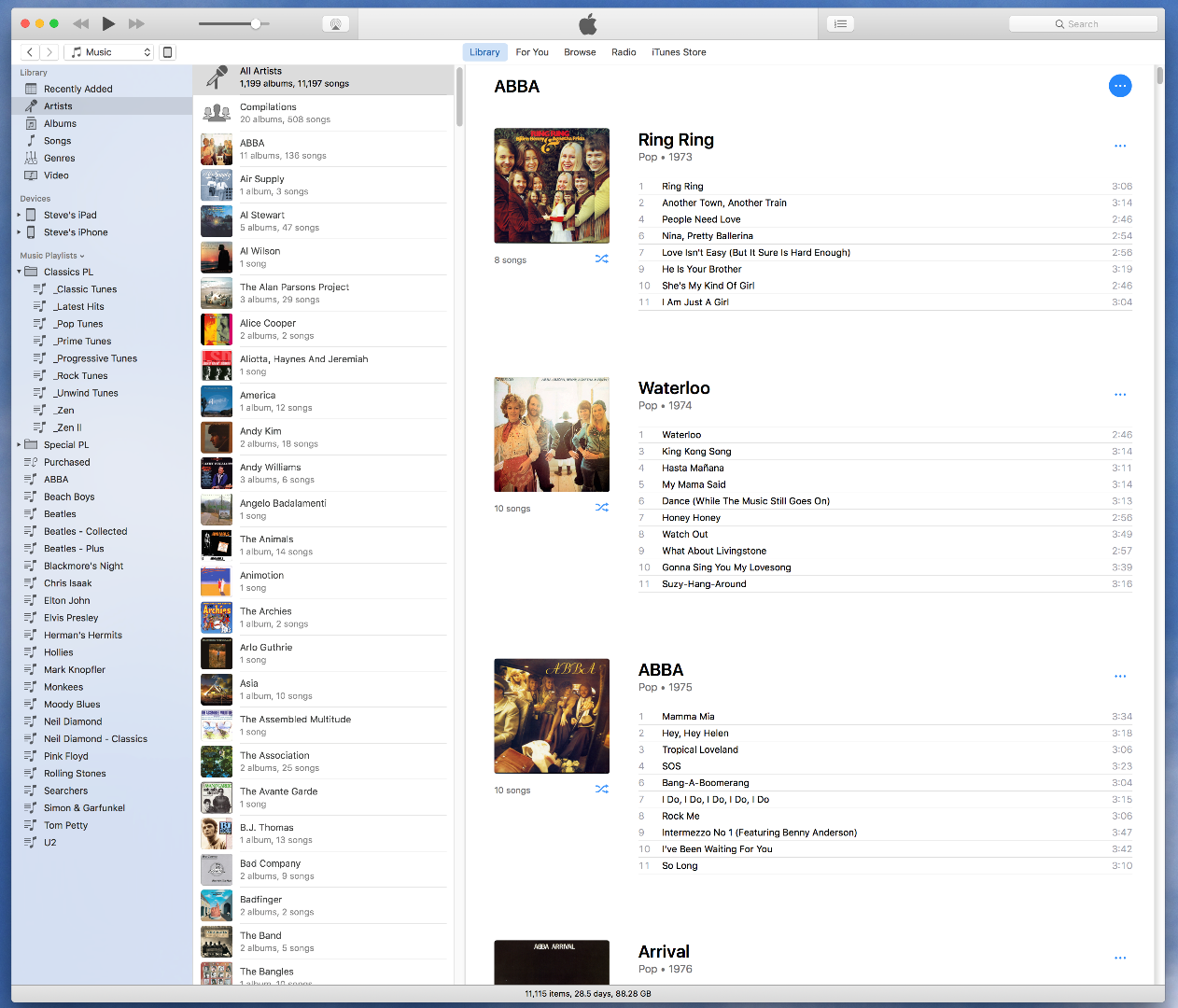Click the artist list scrollbar

pyautogui.click(x=459, y=96)
